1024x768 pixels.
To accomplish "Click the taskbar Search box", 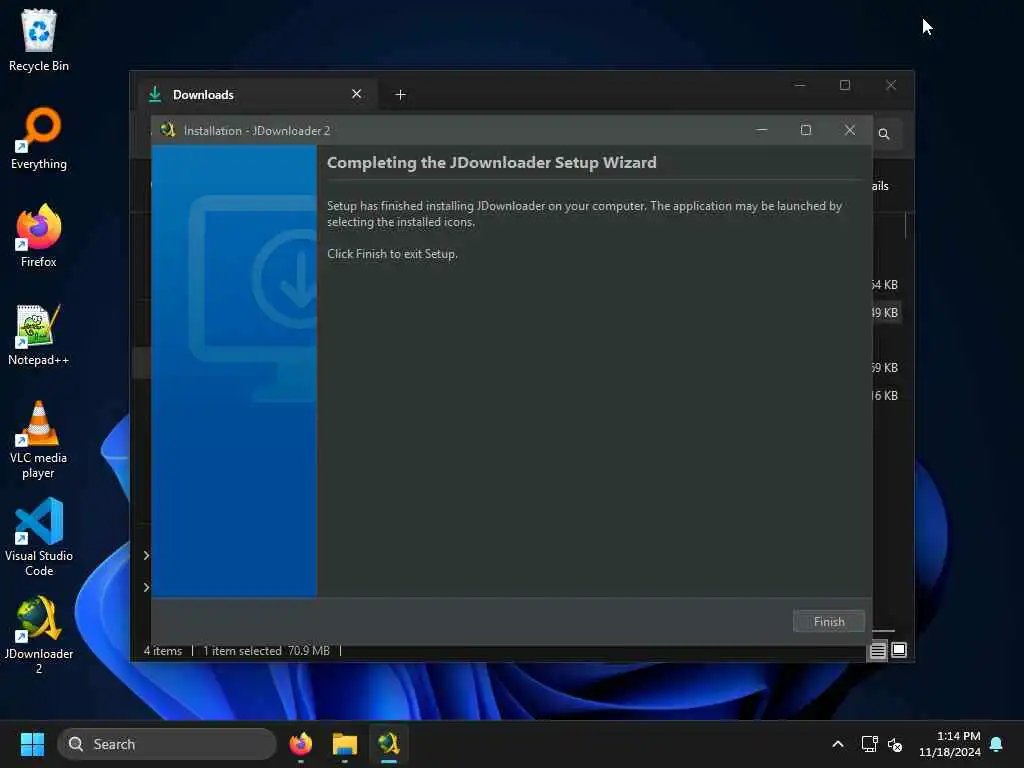I will [167, 744].
